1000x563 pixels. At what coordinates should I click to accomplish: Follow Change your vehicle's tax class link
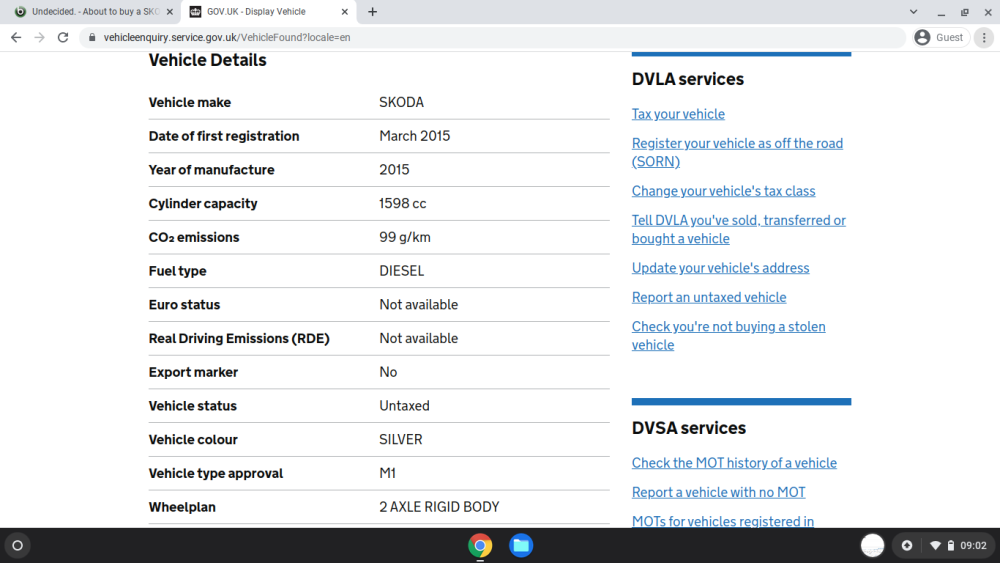click(x=723, y=191)
